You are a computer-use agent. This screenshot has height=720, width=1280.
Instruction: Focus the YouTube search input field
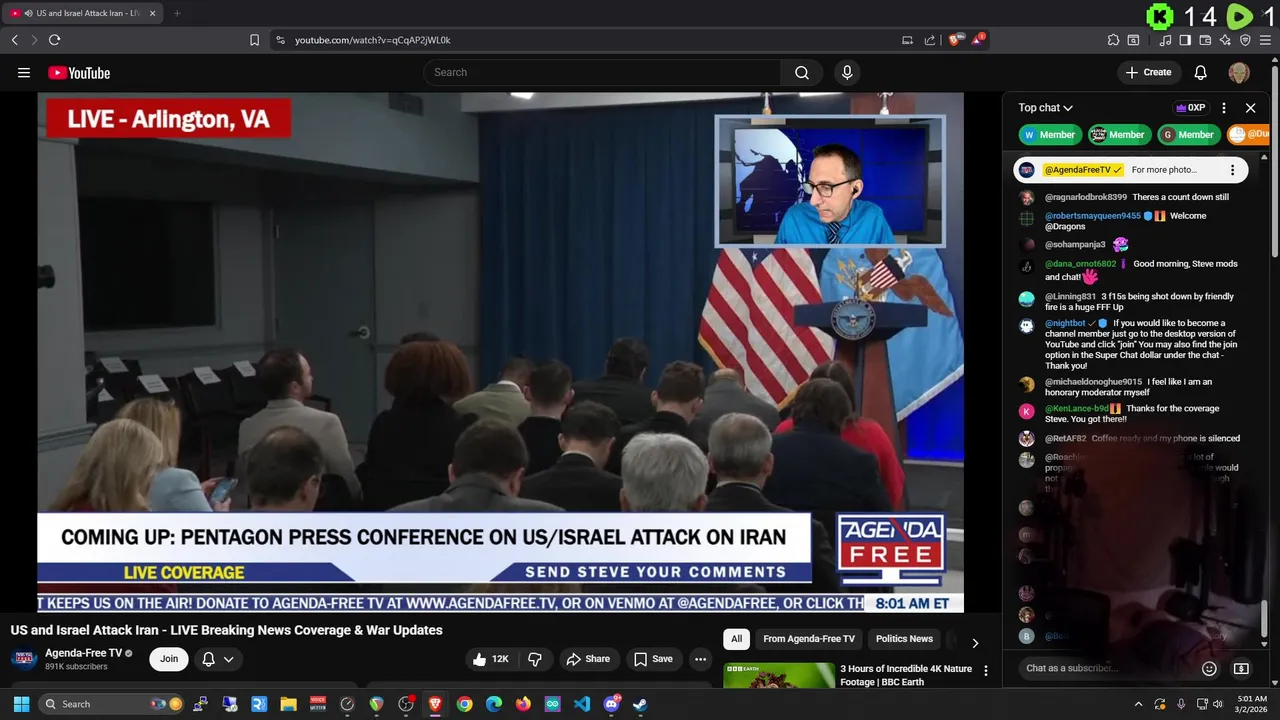[x=603, y=72]
